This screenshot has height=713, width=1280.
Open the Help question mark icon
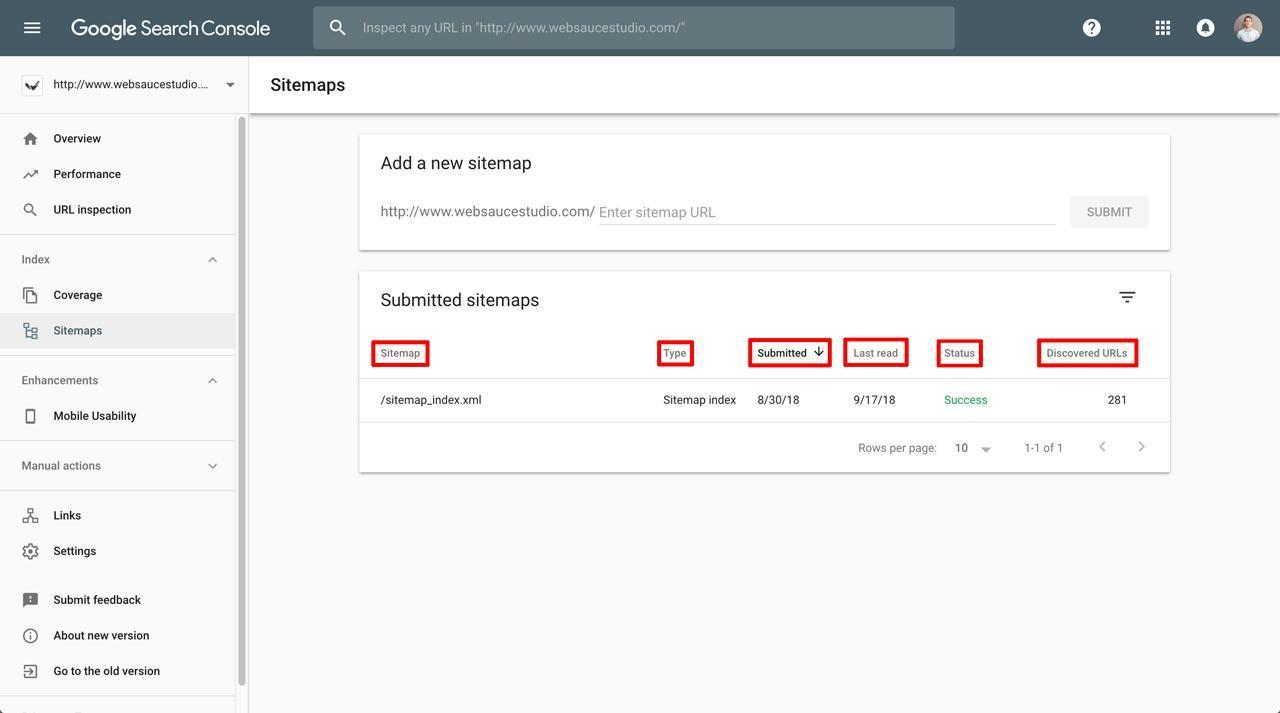tap(1092, 28)
